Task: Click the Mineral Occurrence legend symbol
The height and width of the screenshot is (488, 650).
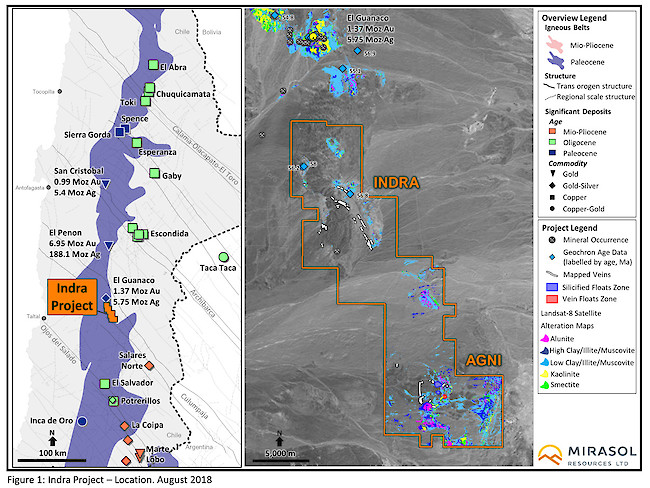Action: 545,240
